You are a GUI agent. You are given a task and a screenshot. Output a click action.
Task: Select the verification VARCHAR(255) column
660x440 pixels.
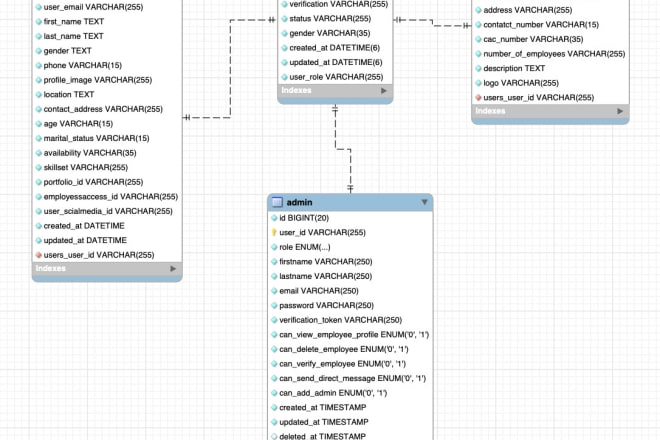(x=338, y=4)
